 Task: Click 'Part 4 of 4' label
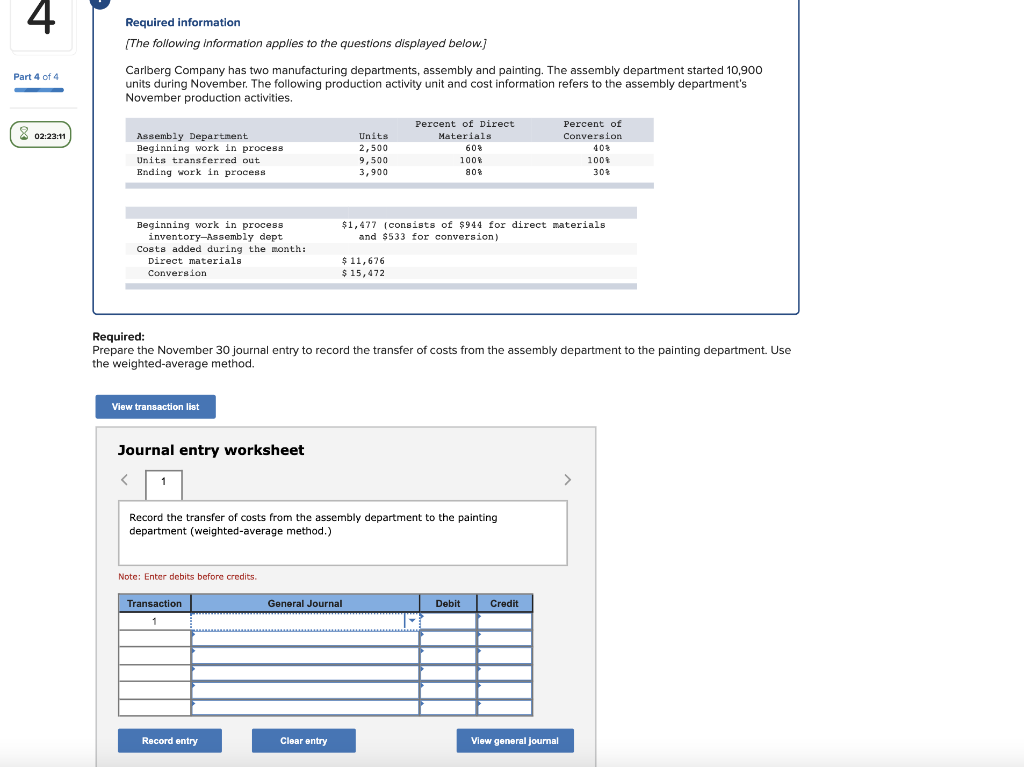click(x=36, y=76)
